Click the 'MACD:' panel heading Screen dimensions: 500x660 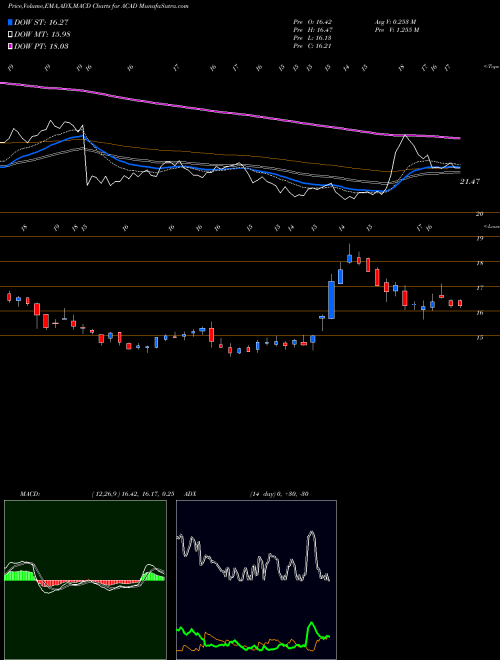pyautogui.click(x=29, y=494)
